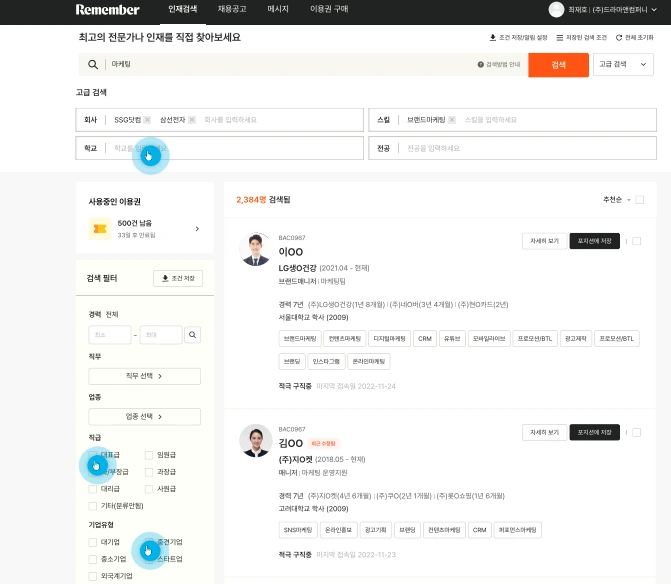Image resolution: width=671 pixels, height=584 pixels.
Task: Open the 직무 선택 selector
Action: coord(145,376)
